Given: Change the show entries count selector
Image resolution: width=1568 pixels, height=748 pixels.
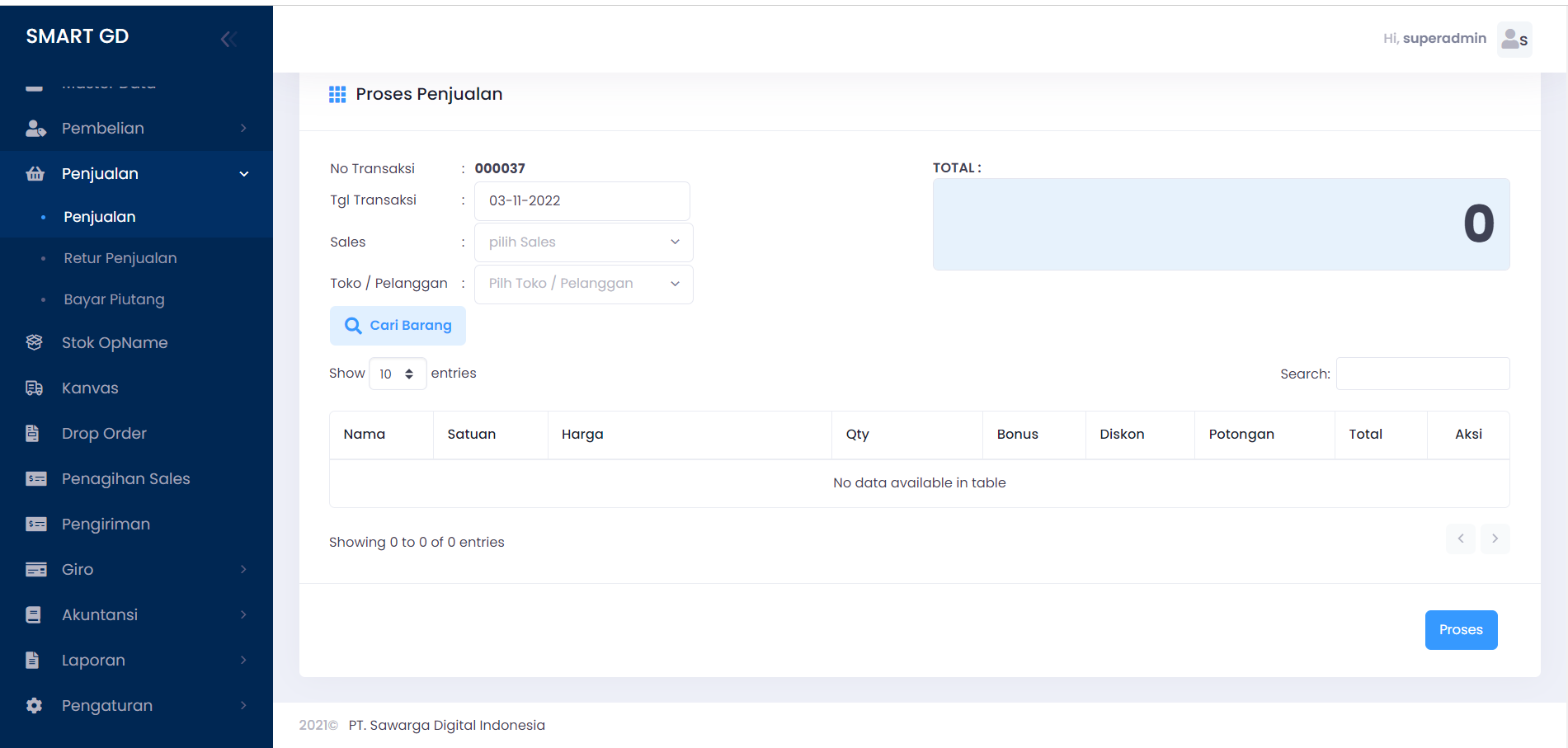Looking at the screenshot, I should pos(397,374).
